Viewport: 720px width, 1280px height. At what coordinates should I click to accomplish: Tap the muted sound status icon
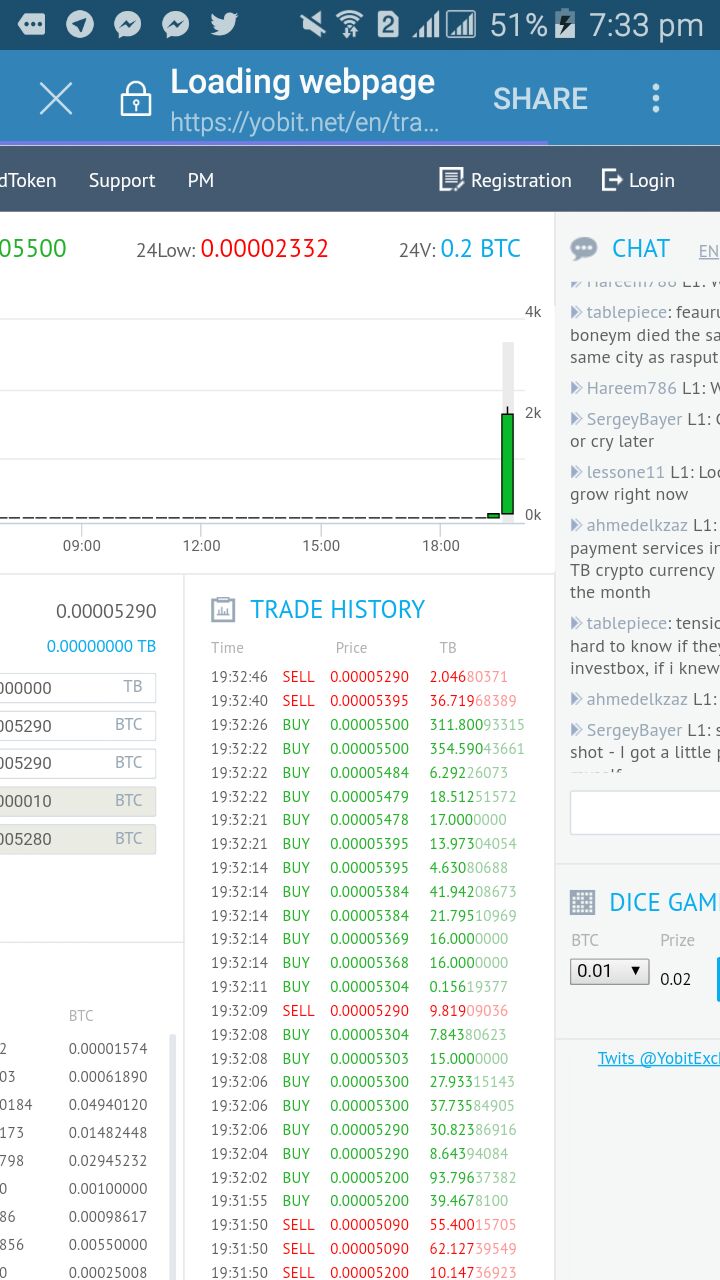[313, 24]
